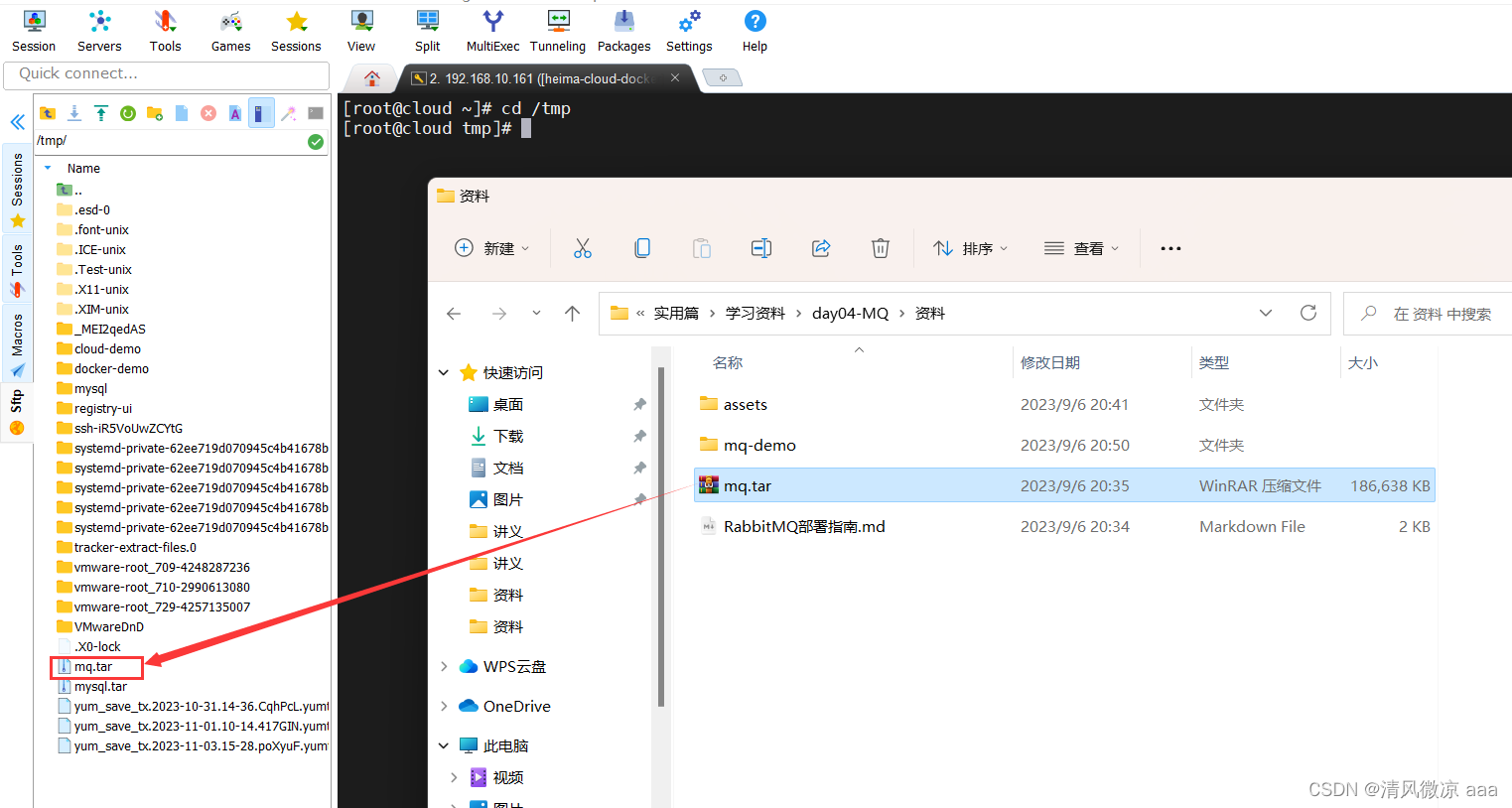Click in the Quick connect field
This screenshot has height=808, width=1512.
click(x=167, y=74)
